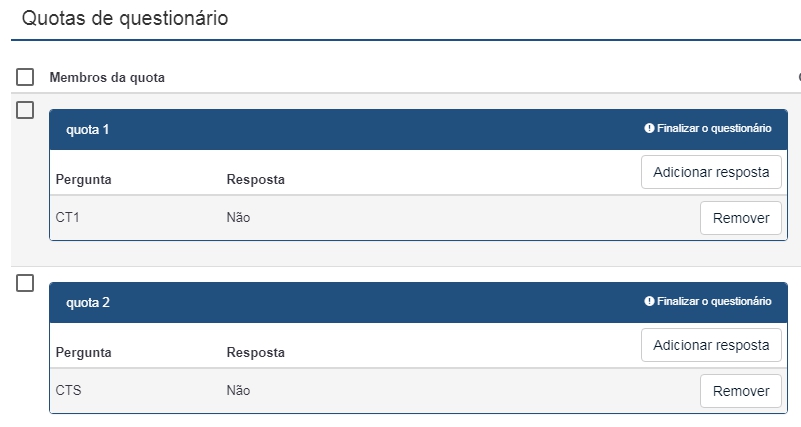Image resolution: width=801 pixels, height=427 pixels.
Task: Click Adicionar resposta in quota 2
Action: click(710, 345)
